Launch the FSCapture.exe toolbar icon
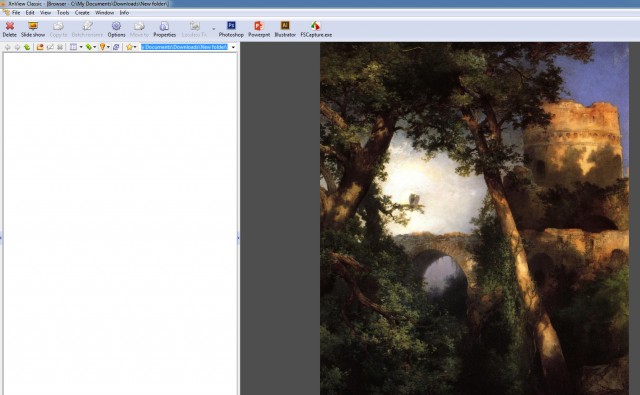This screenshot has height=395, width=640. [x=316, y=29]
